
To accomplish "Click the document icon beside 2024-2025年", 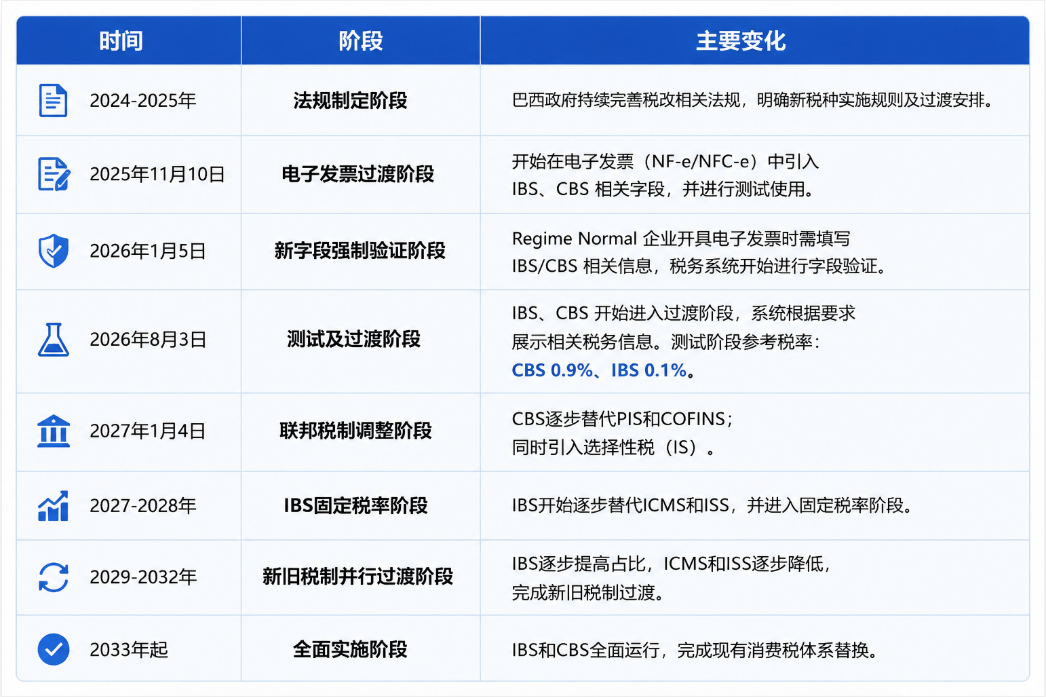I will [53, 101].
